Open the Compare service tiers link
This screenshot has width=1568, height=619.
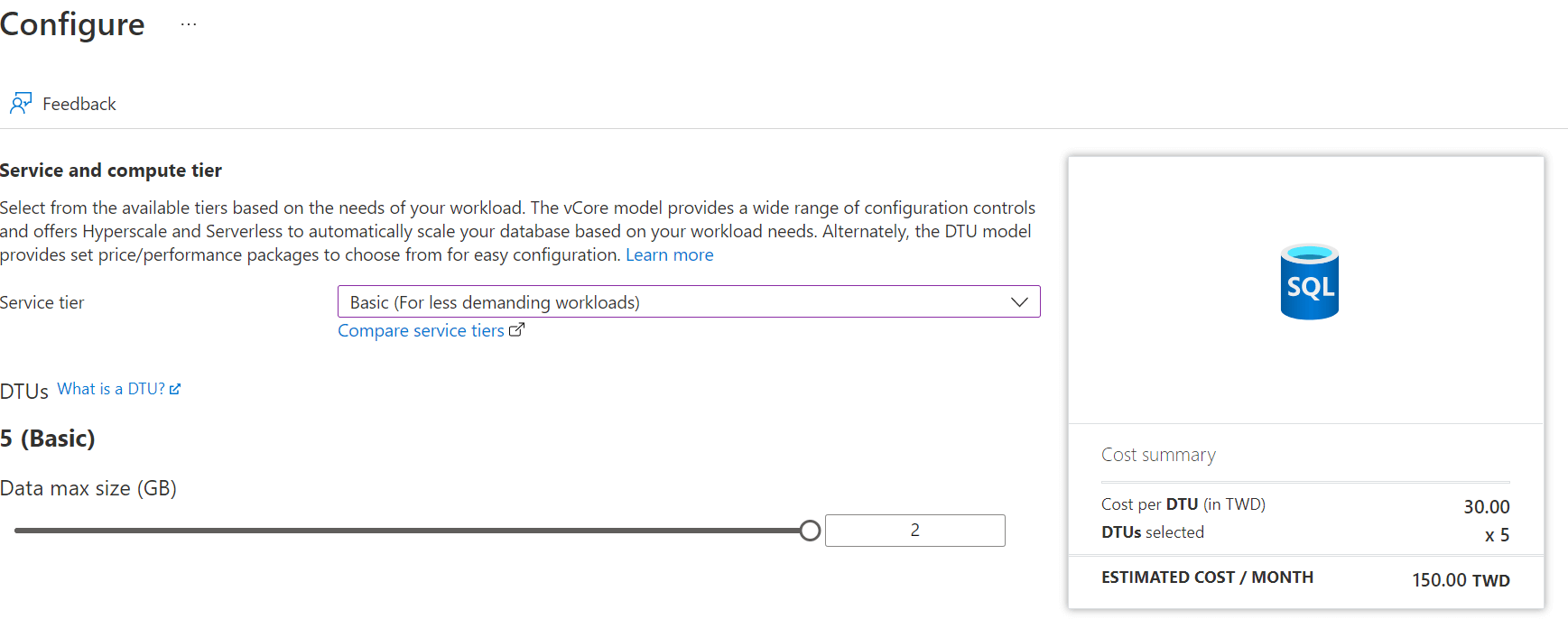(x=421, y=330)
